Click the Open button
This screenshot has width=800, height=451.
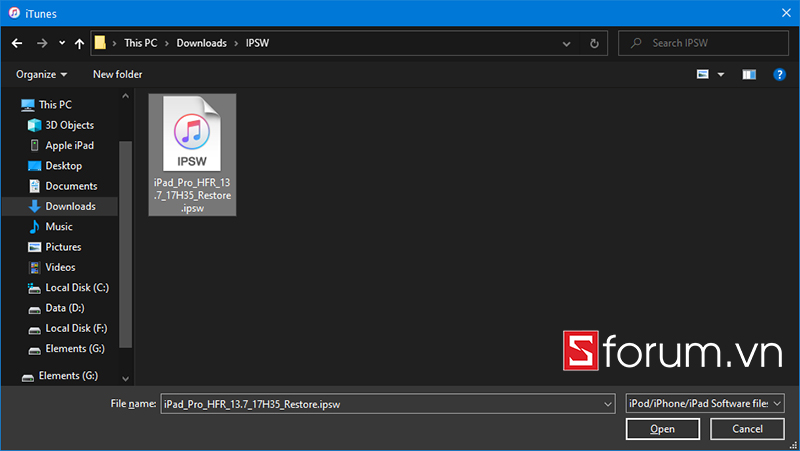point(662,429)
